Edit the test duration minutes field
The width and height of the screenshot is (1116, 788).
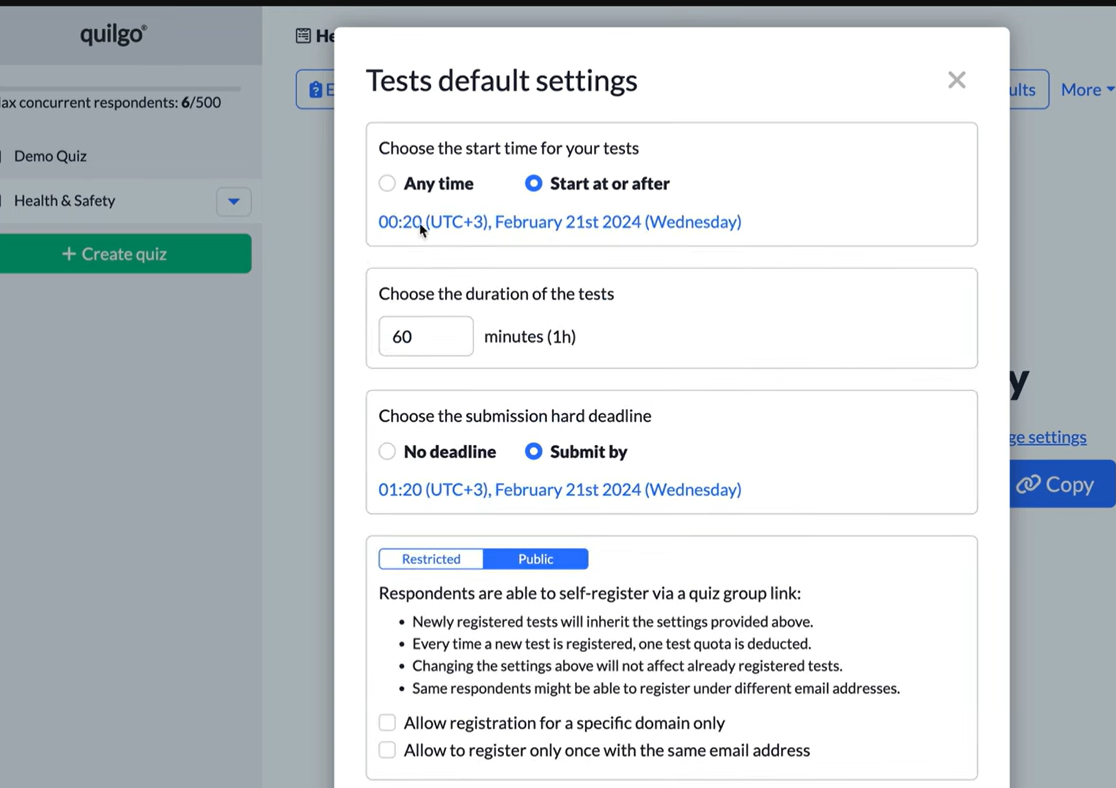pos(425,336)
